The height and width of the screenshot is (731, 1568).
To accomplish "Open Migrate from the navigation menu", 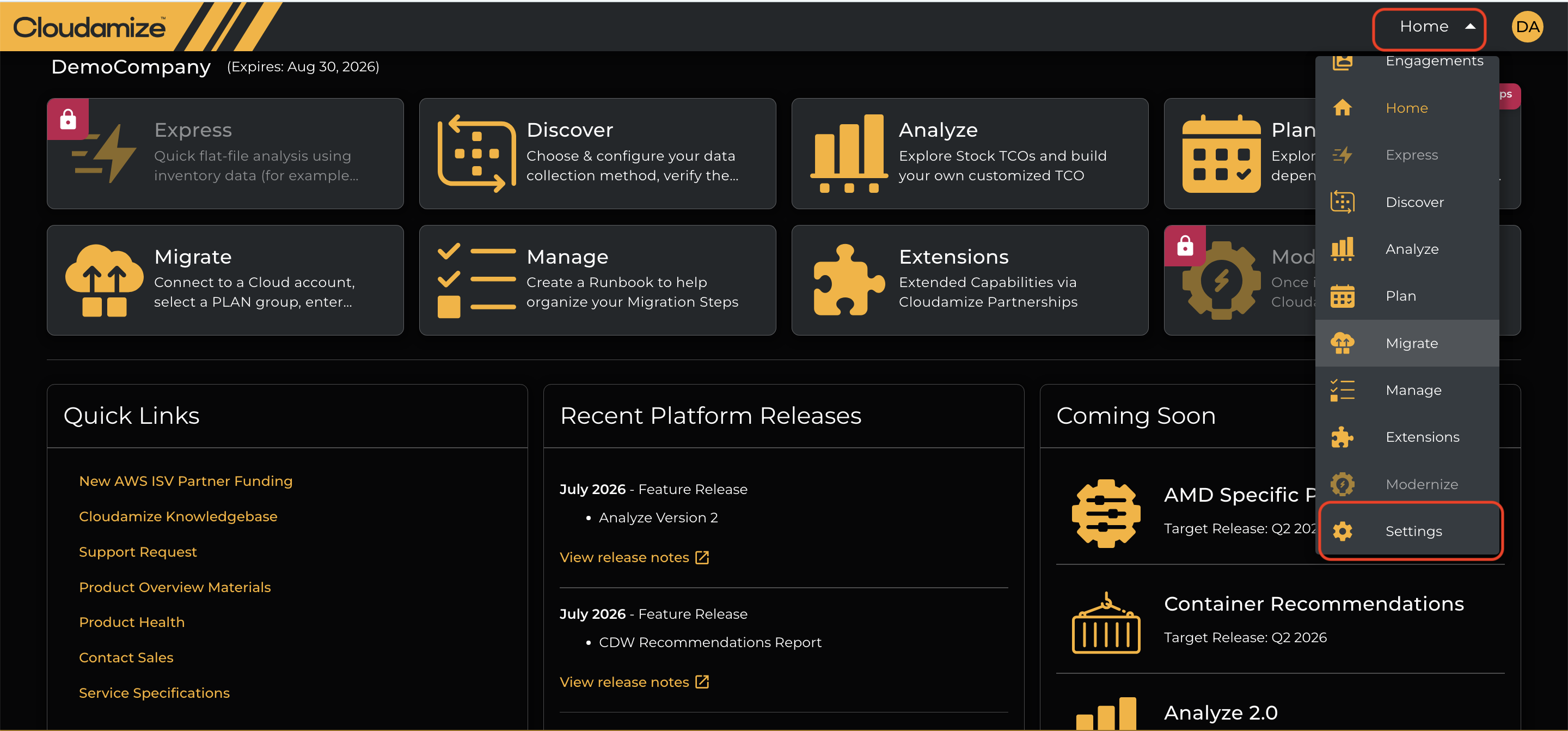I will [1407, 343].
